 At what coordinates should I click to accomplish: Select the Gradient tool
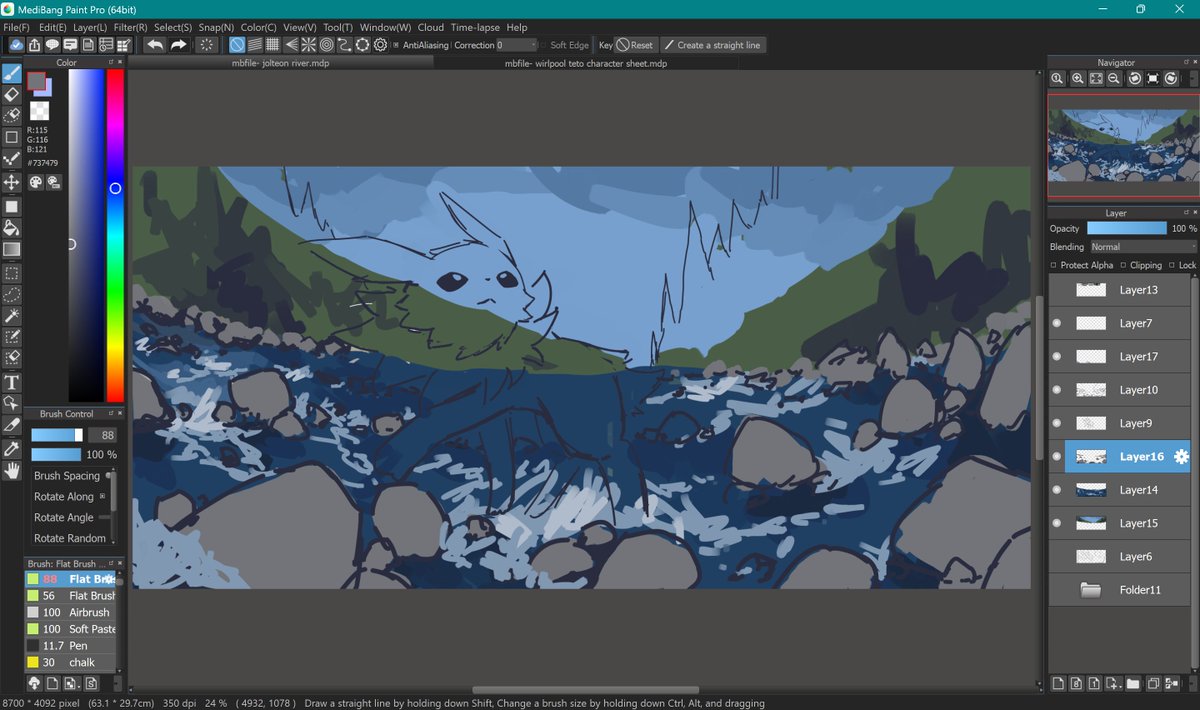12,250
